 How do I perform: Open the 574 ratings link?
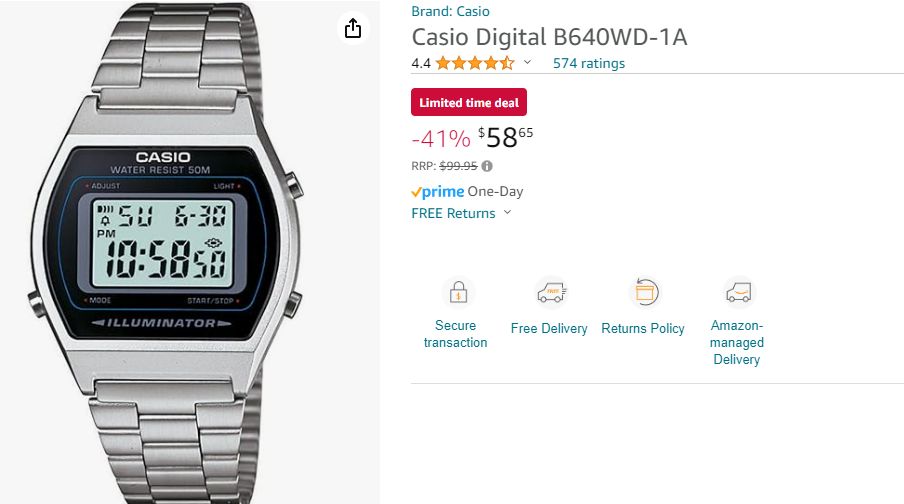pos(589,63)
